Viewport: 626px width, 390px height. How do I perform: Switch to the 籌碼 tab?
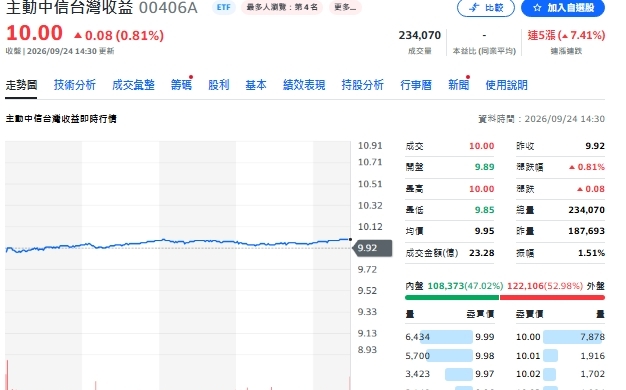pyautogui.click(x=181, y=85)
